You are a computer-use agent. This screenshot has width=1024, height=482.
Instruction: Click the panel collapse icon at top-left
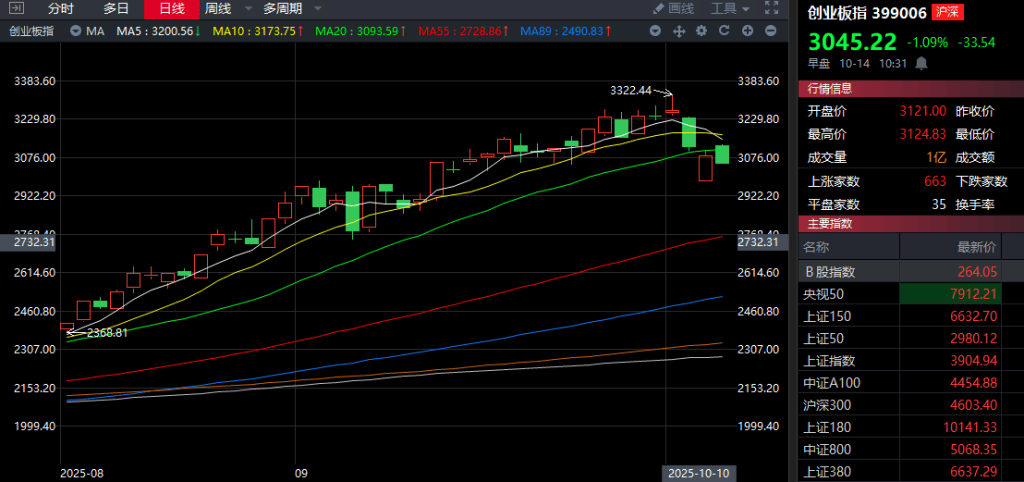tap(14, 8)
